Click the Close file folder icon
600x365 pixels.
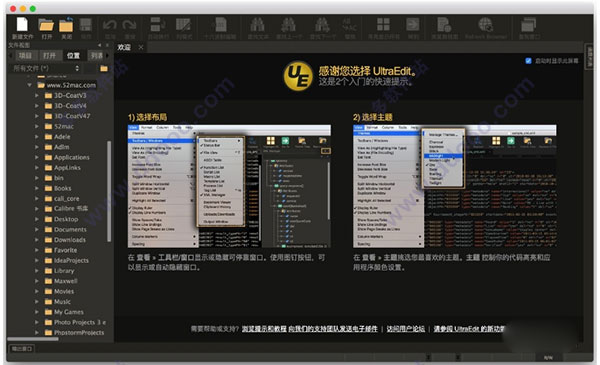point(66,25)
